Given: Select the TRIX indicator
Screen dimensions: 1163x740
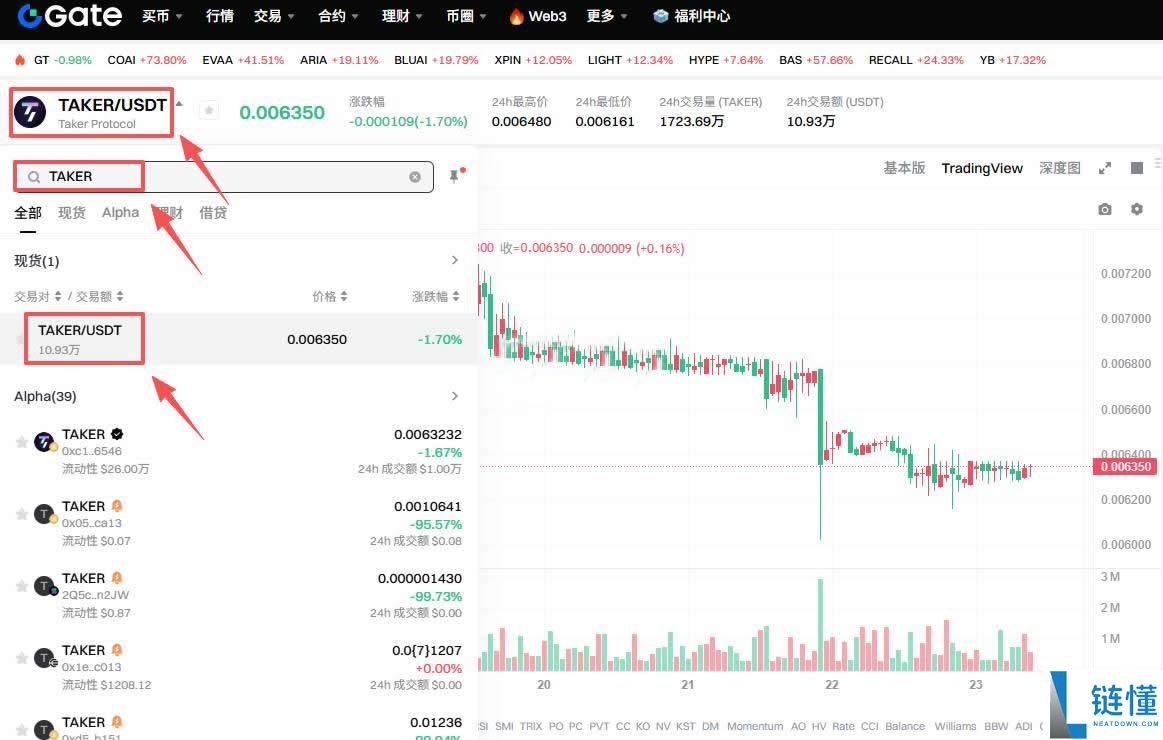Looking at the screenshot, I should point(530,726).
